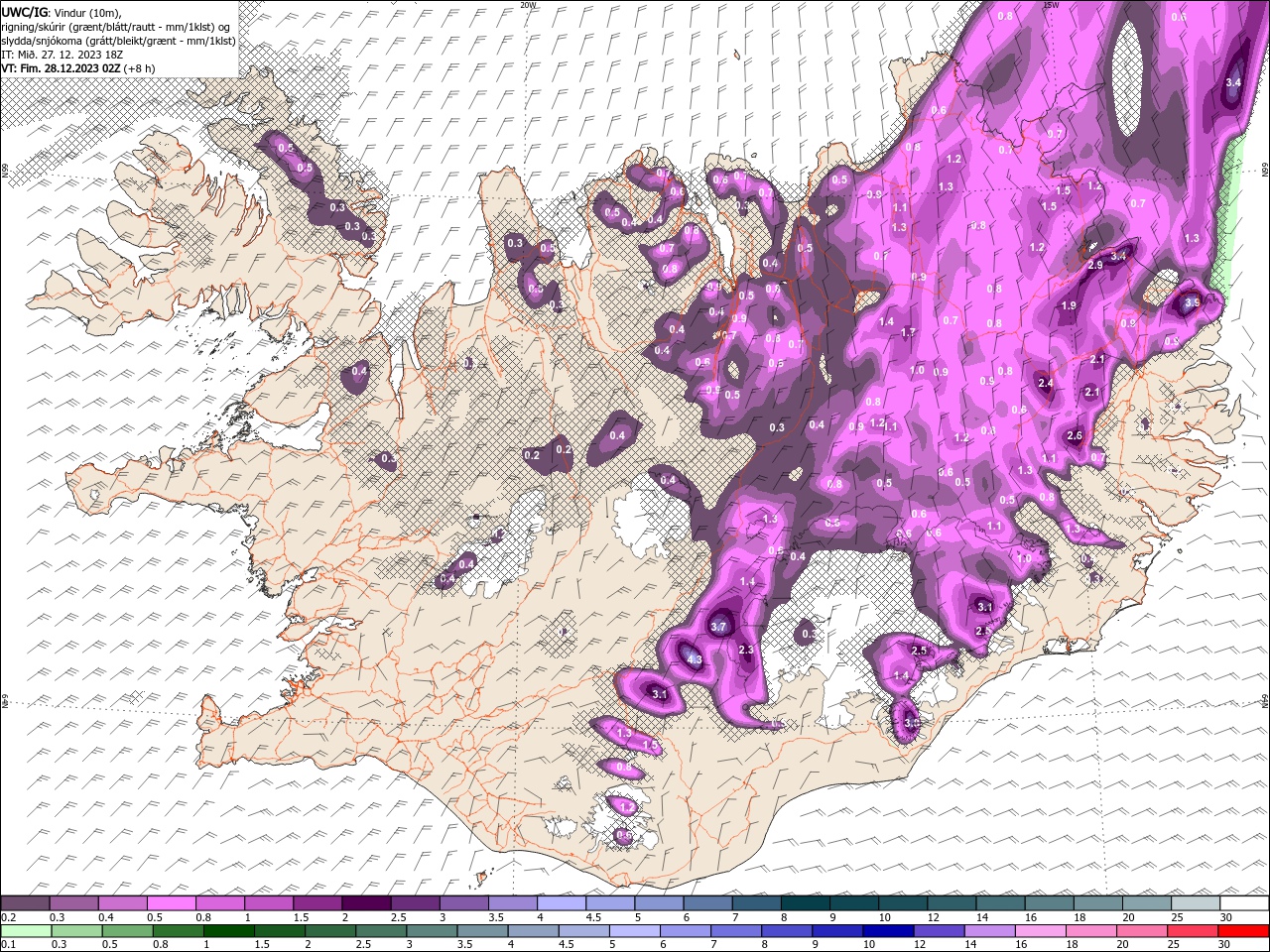
Task: Pick the pale periwinkle 4 swatch in upper legend
Action: [562, 903]
